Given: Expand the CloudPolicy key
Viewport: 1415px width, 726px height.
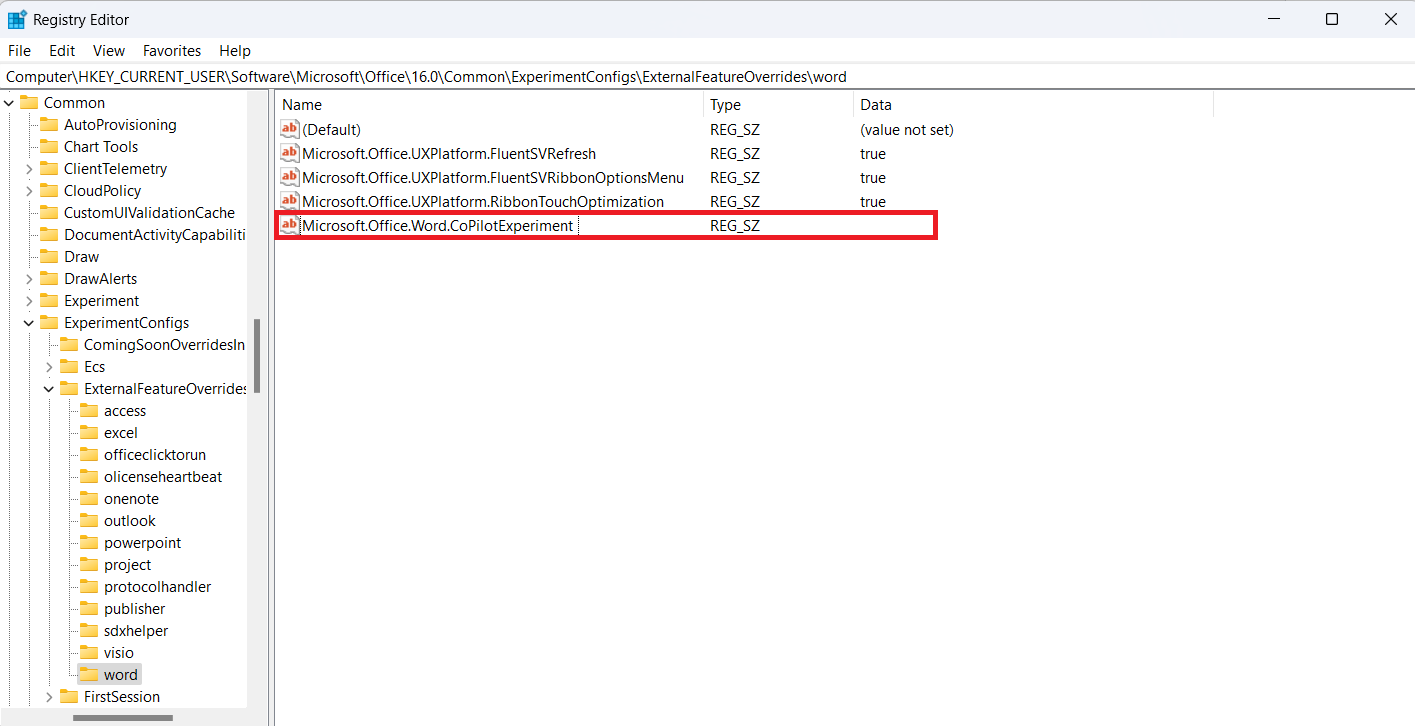Looking at the screenshot, I should coord(29,190).
